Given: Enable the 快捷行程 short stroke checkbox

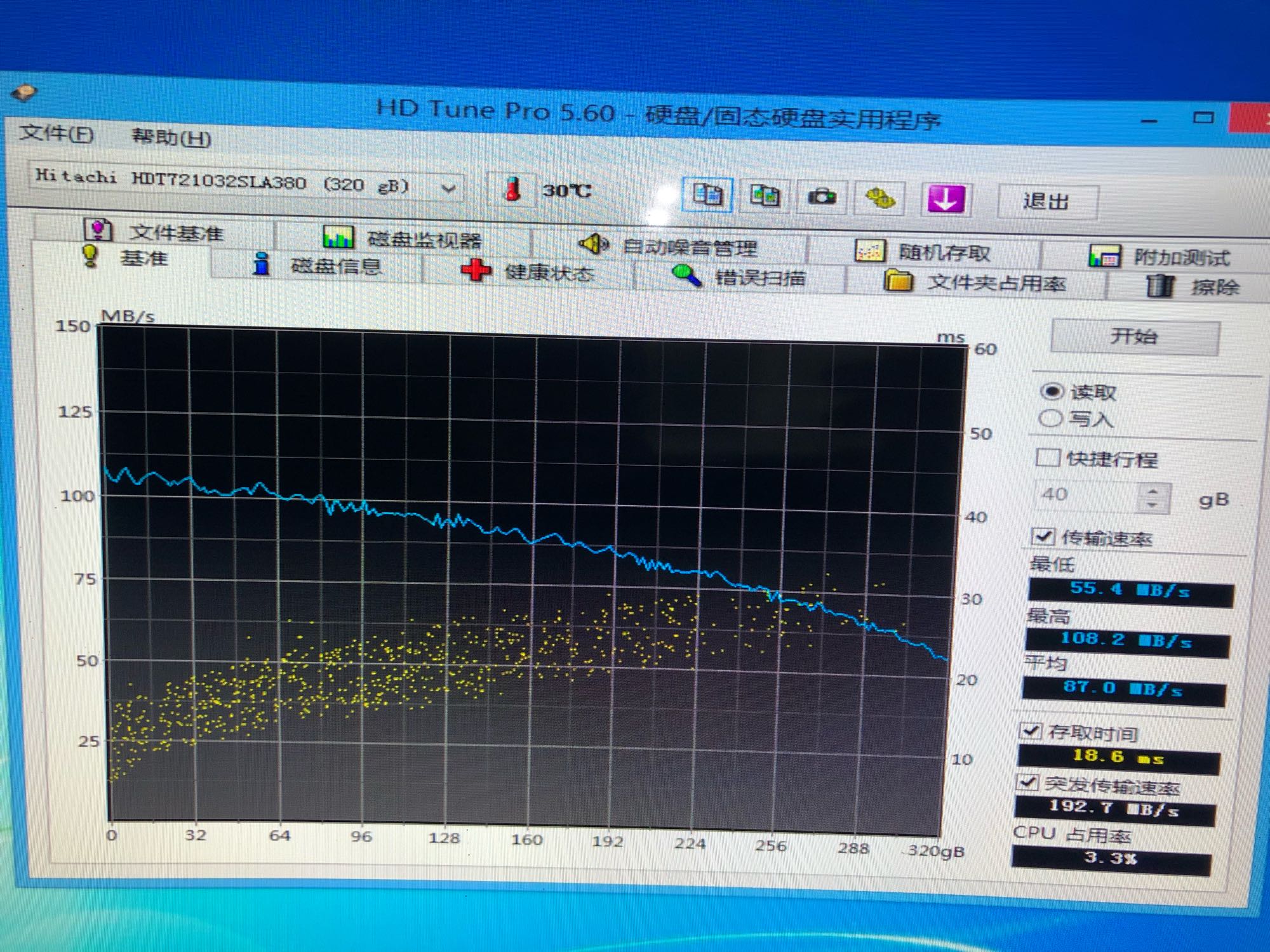Looking at the screenshot, I should tap(1047, 458).
